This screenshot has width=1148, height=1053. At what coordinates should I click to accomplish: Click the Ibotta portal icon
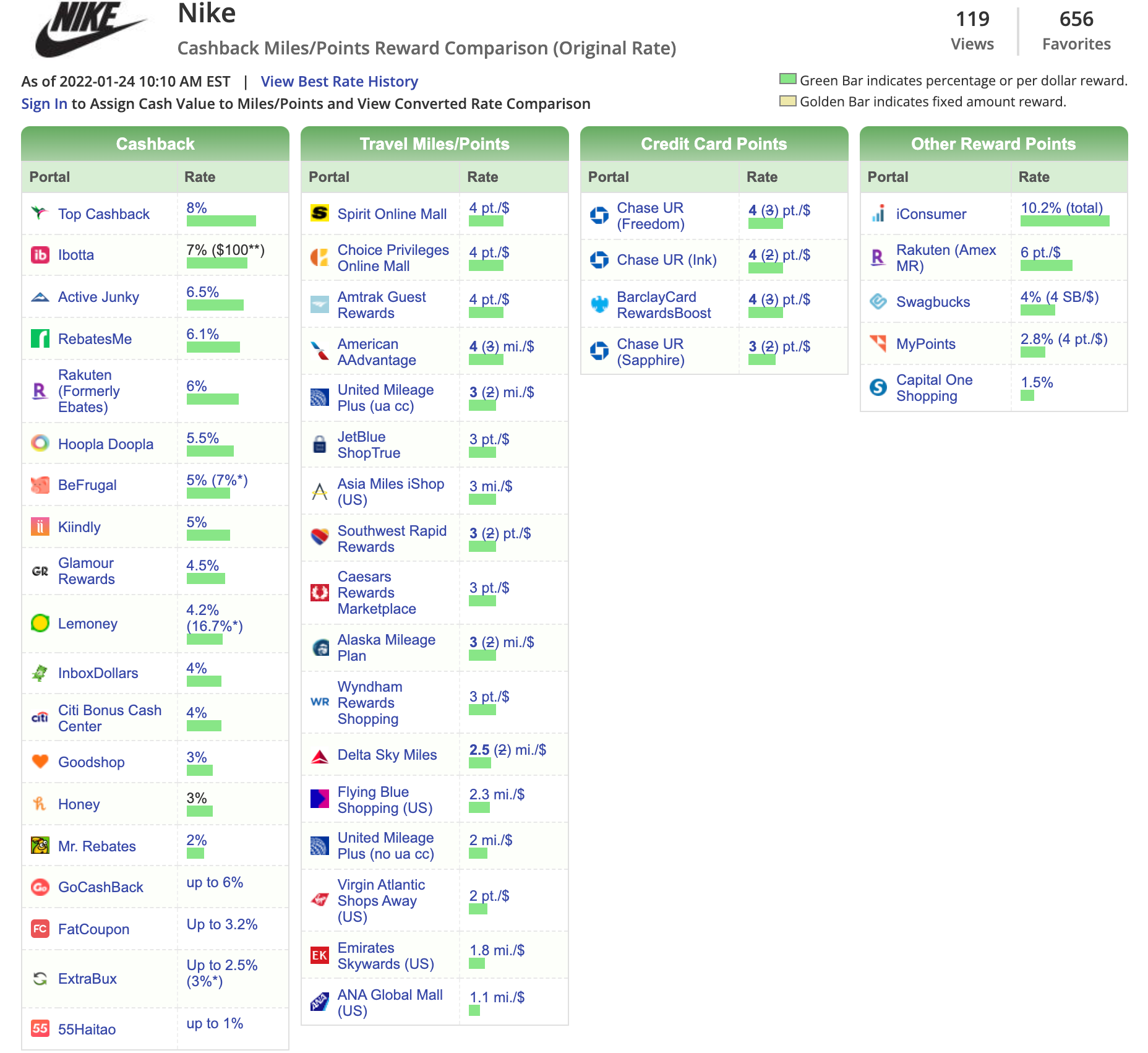(x=39, y=255)
